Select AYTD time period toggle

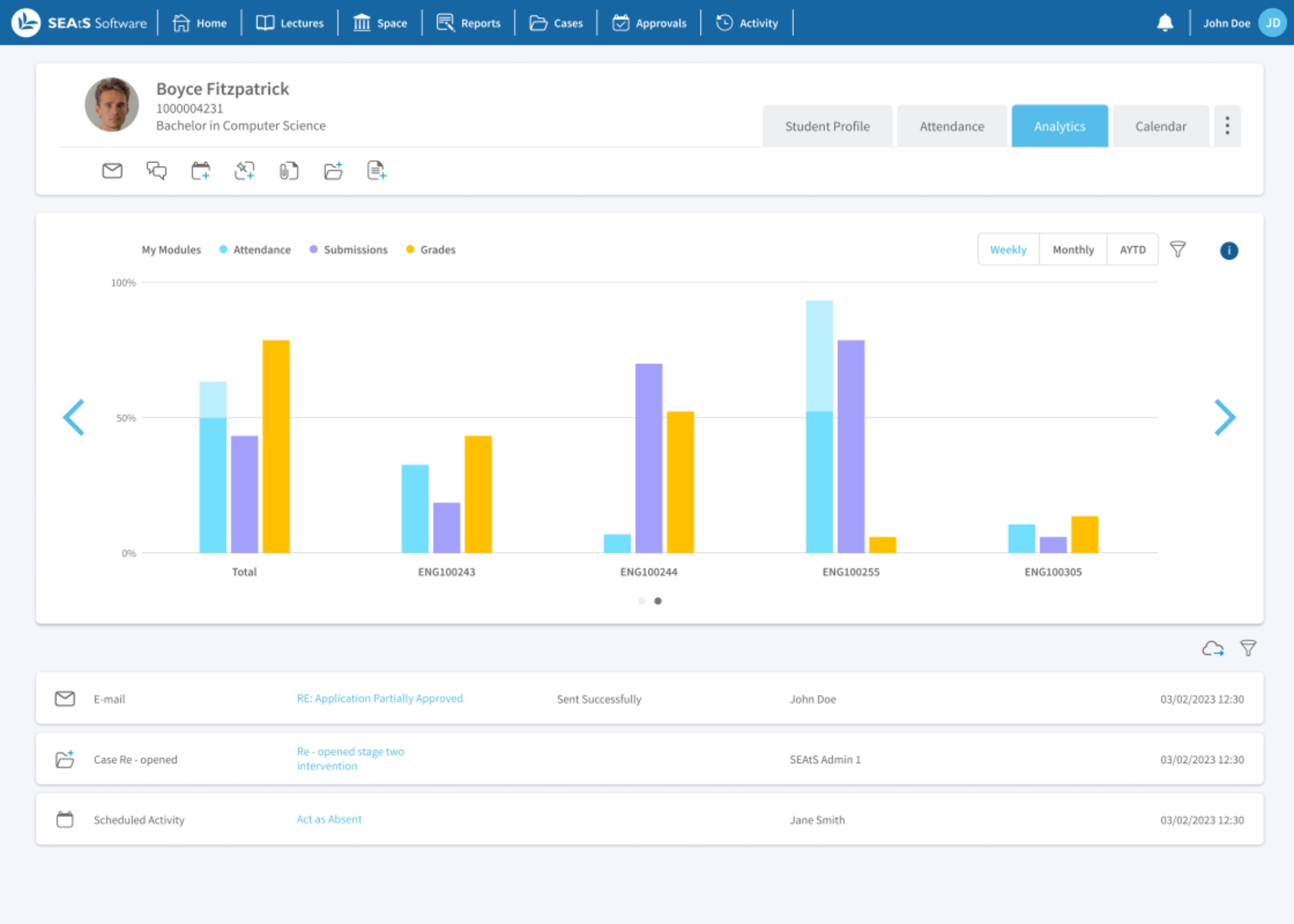coord(1133,250)
